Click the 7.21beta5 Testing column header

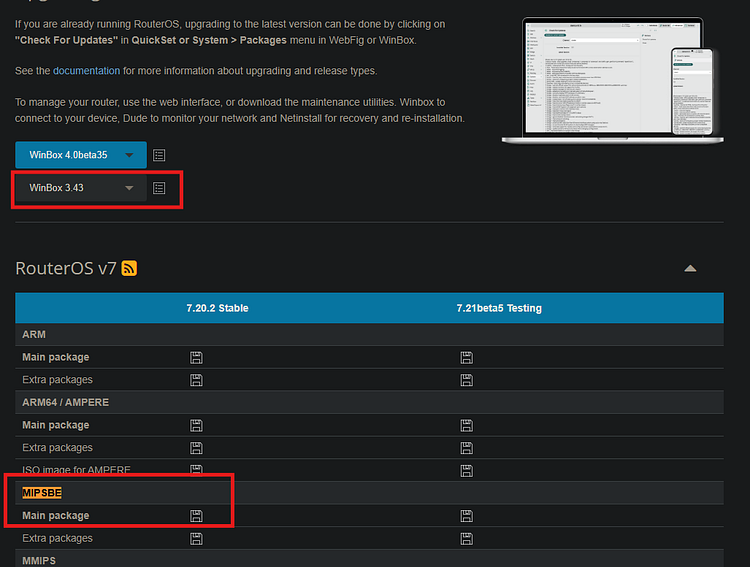point(499,308)
